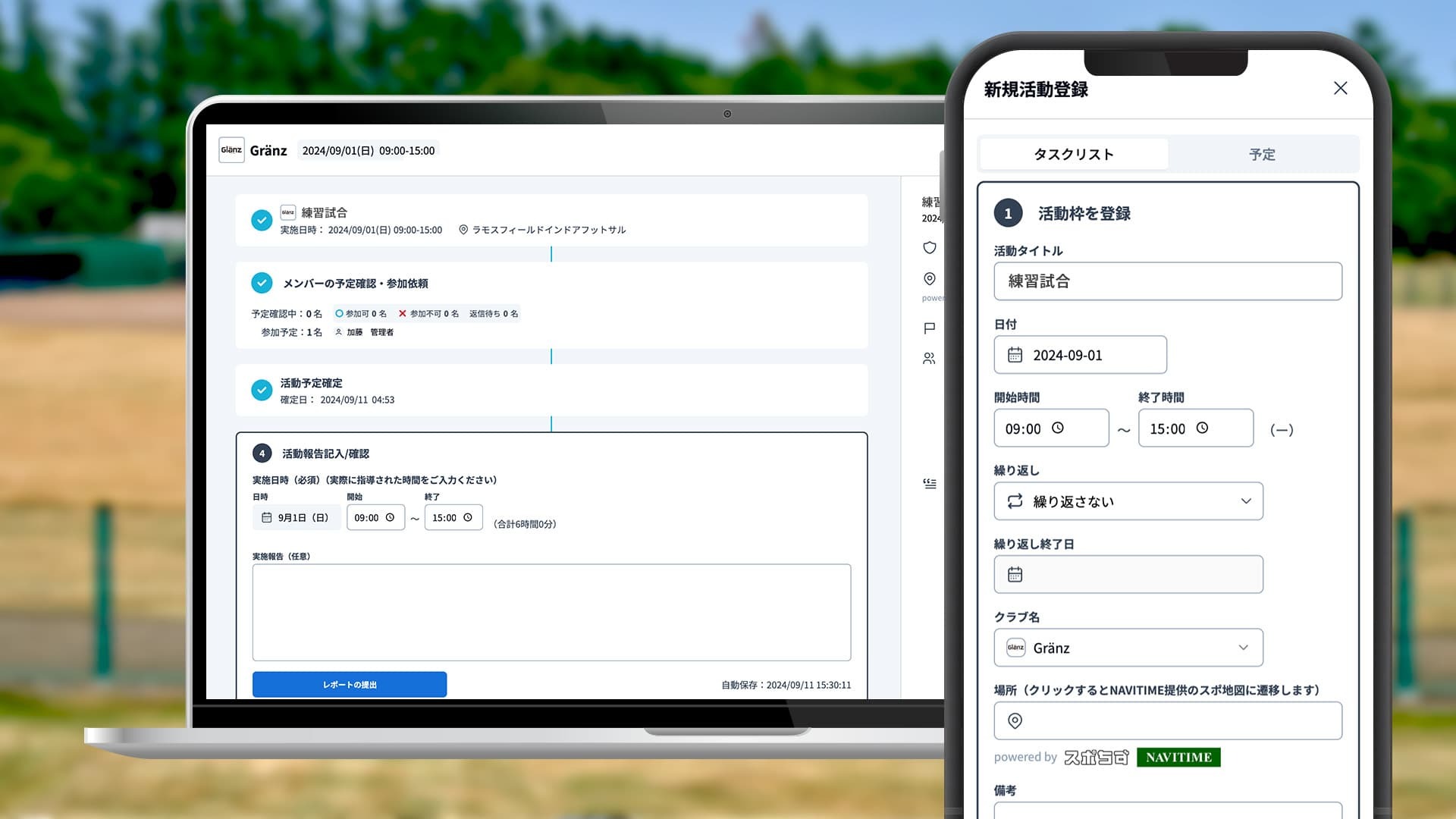This screenshot has width=1456, height=819.
Task: Switch to the 予定 tab on the phone
Action: (x=1262, y=154)
